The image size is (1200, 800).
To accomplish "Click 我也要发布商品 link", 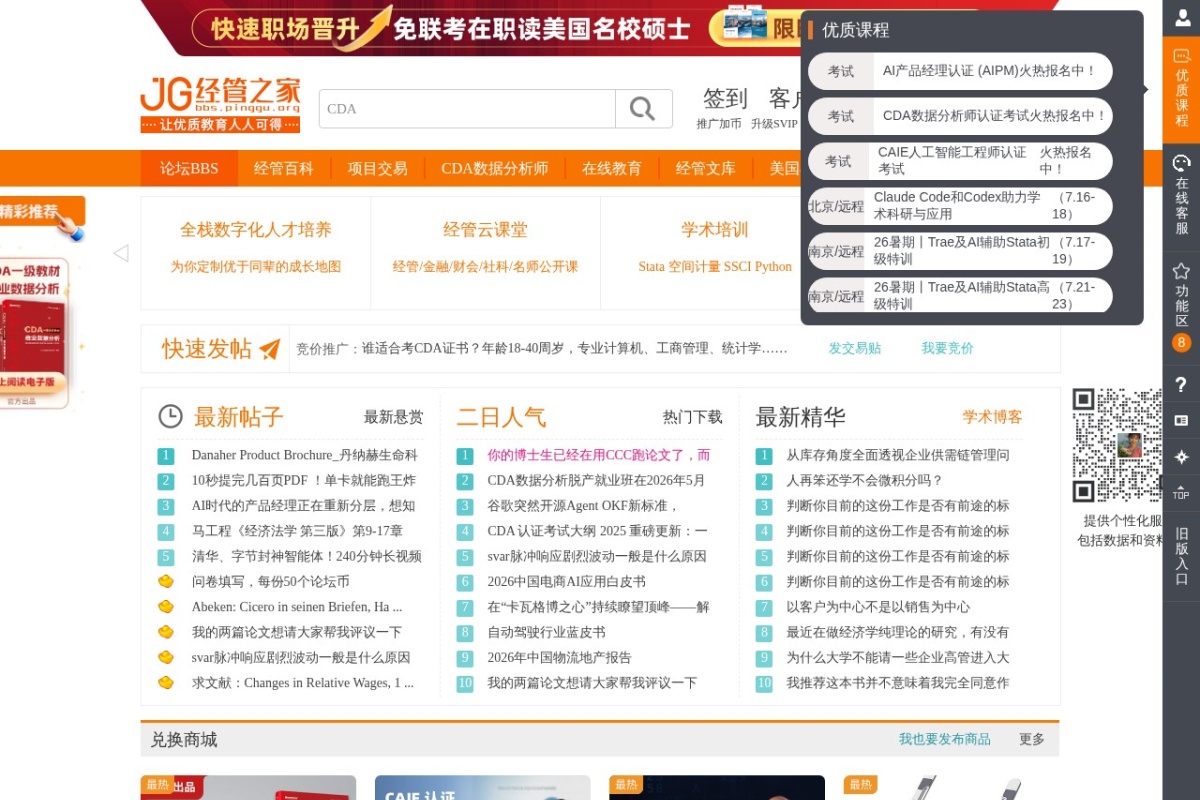I will [x=944, y=739].
